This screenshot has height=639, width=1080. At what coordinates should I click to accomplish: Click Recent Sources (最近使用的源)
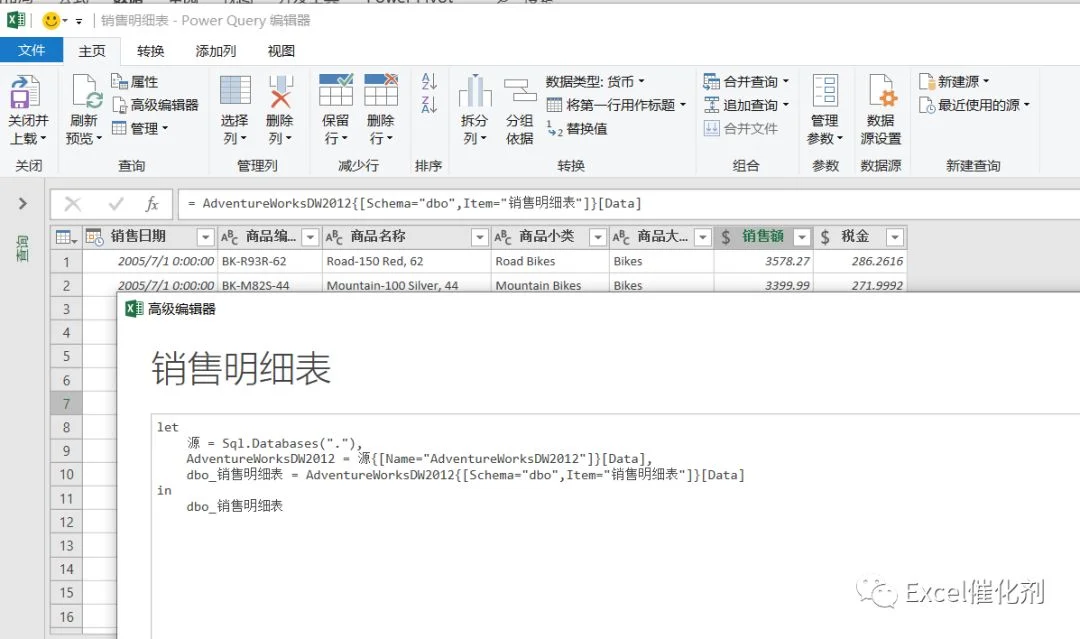coord(975,105)
